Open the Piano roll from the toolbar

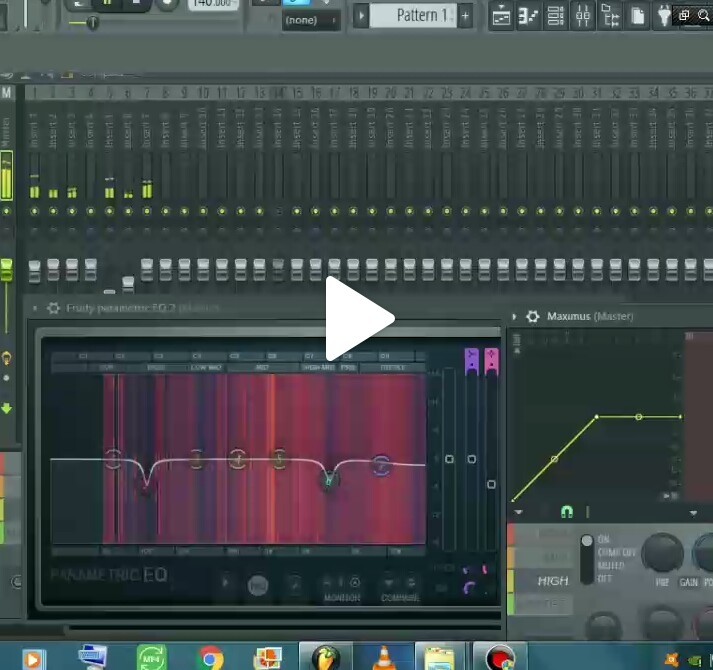[528, 17]
